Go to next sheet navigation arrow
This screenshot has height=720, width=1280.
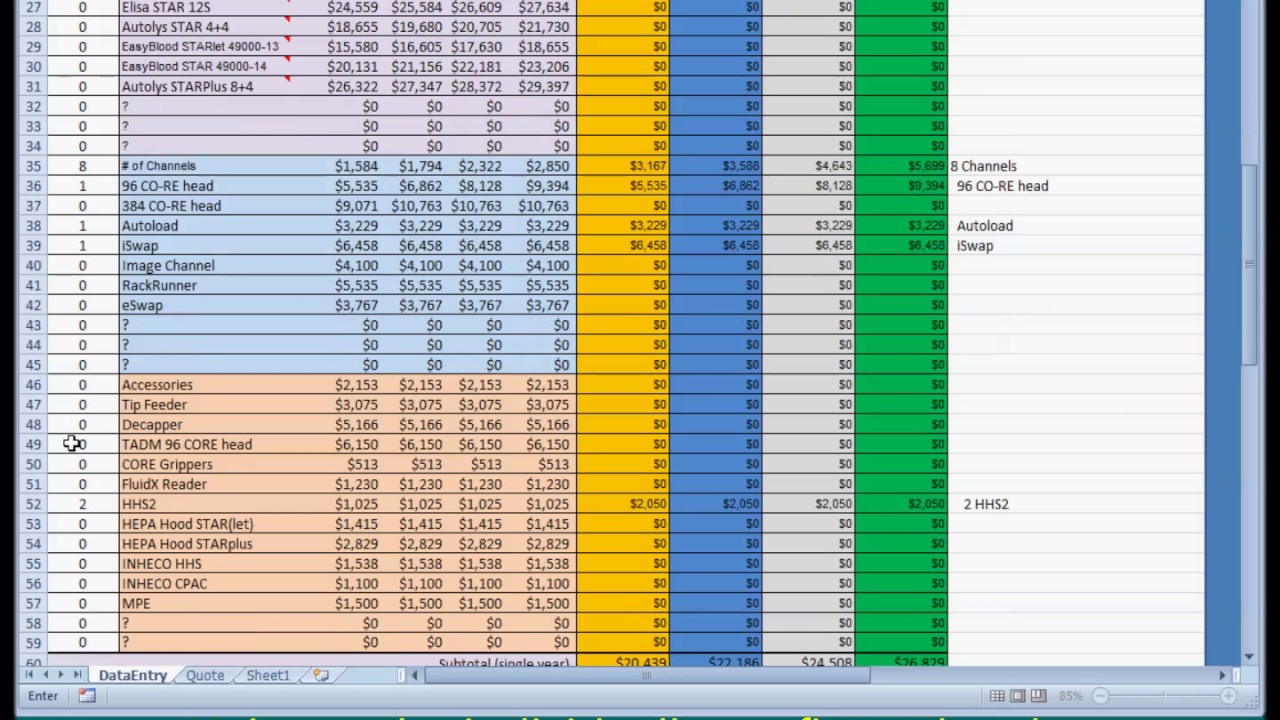click(61, 676)
